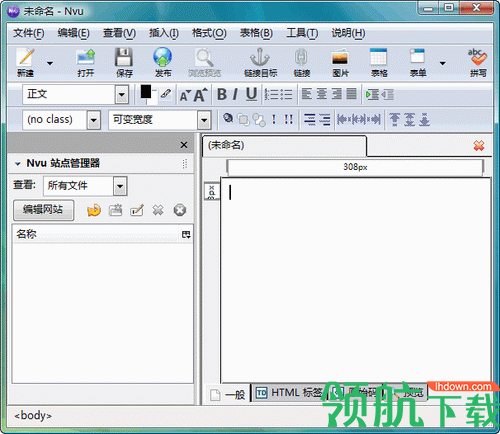Screen dimensions: 500x434
Task: Open the 格式(O) menu
Action: point(209,33)
